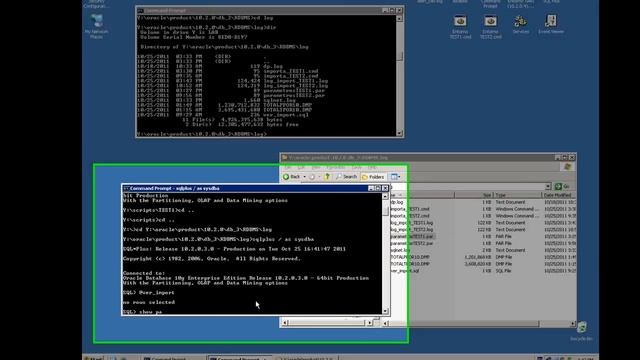Screen dimensions: 640x360
Task: Click 'no rows selected' line in sqlplus window
Action: click(x=149, y=302)
